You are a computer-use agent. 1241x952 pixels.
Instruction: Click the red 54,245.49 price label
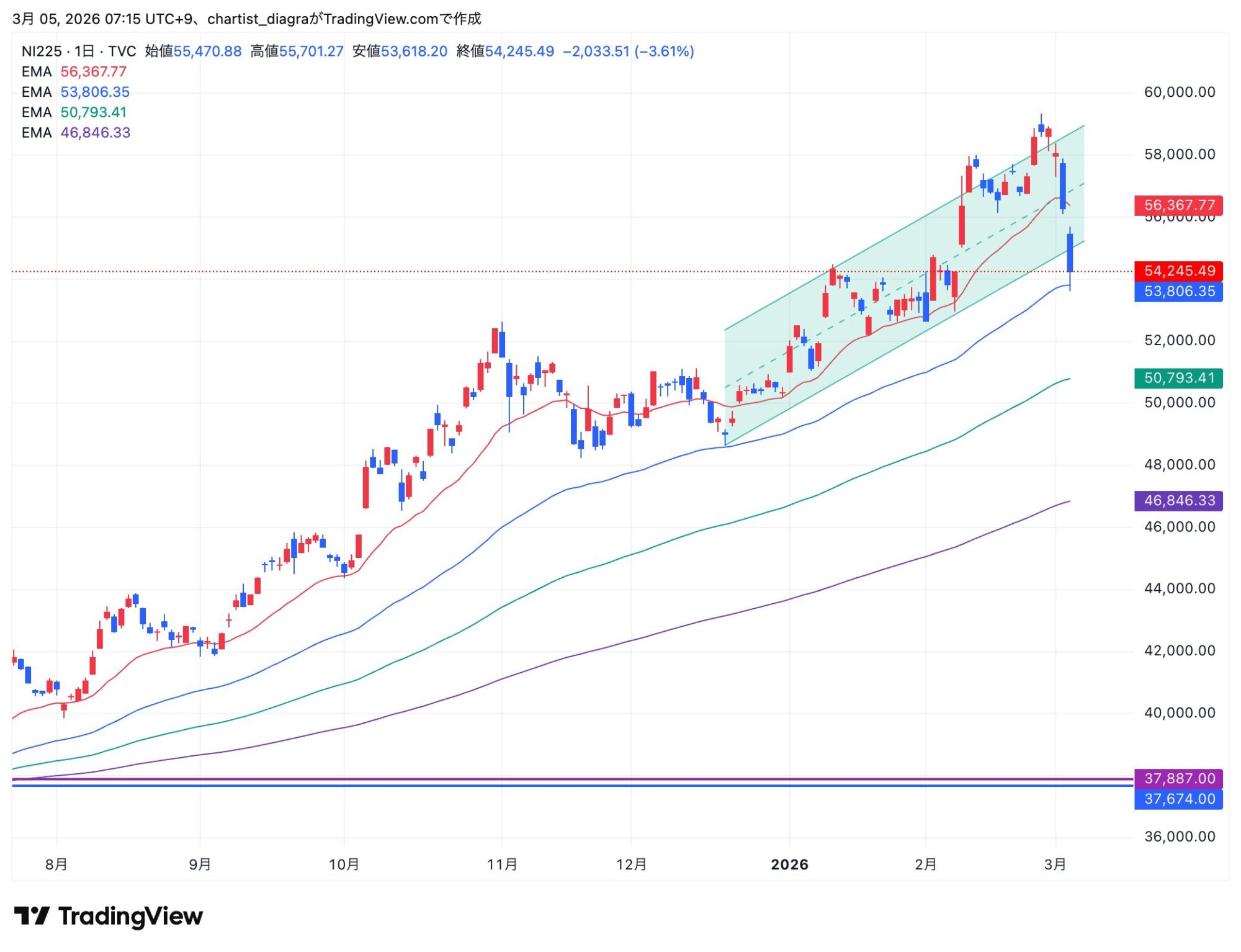coord(1178,271)
